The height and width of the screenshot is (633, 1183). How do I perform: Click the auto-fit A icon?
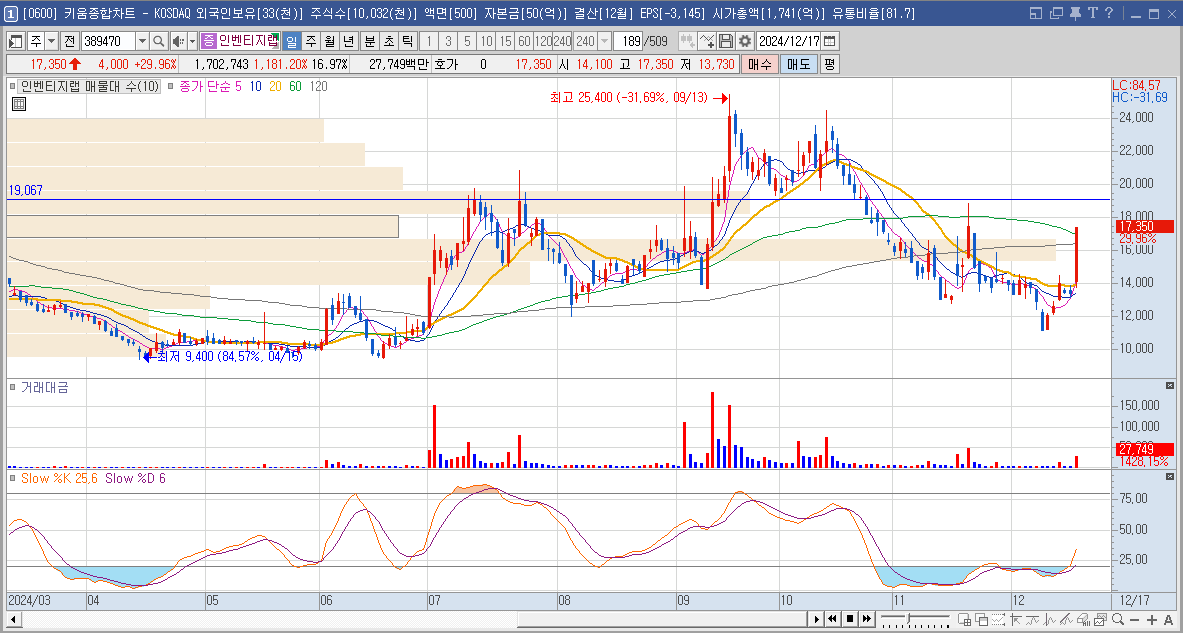point(1169,620)
